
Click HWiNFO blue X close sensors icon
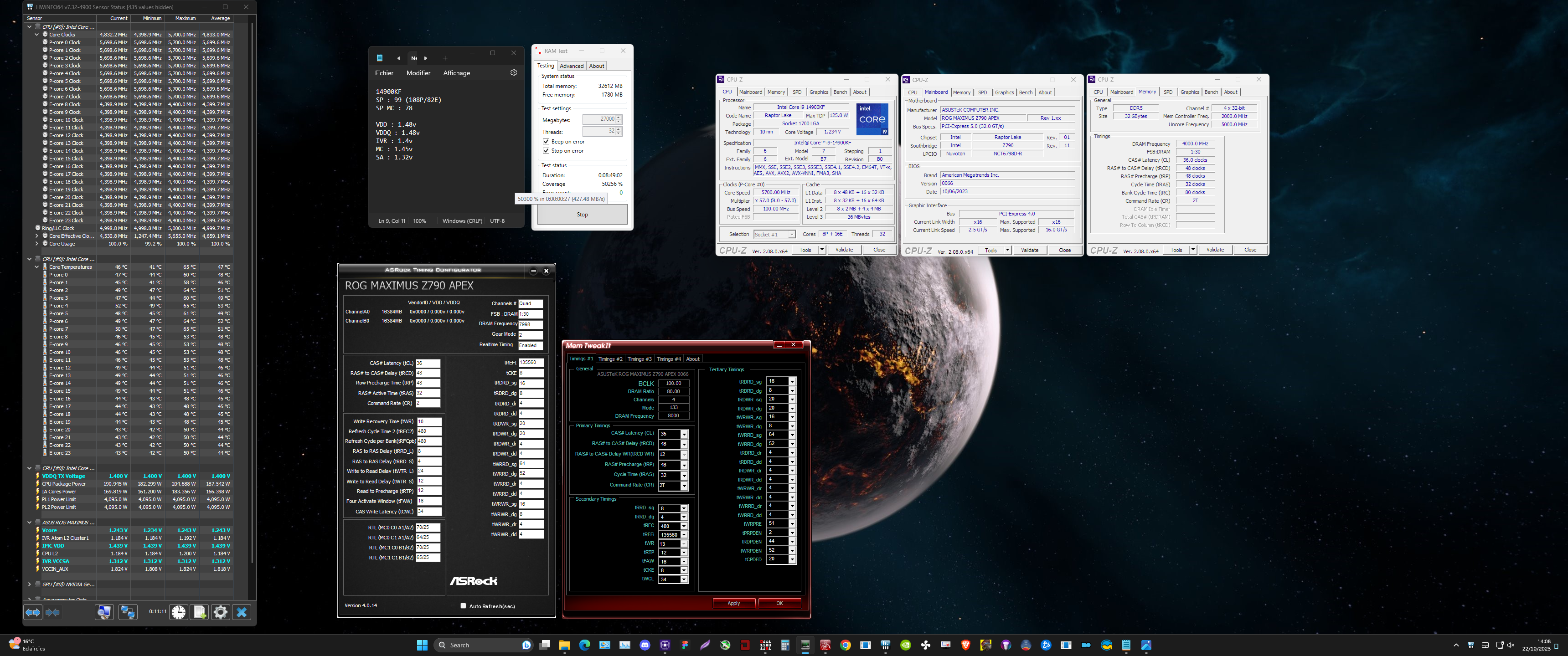pos(242,612)
